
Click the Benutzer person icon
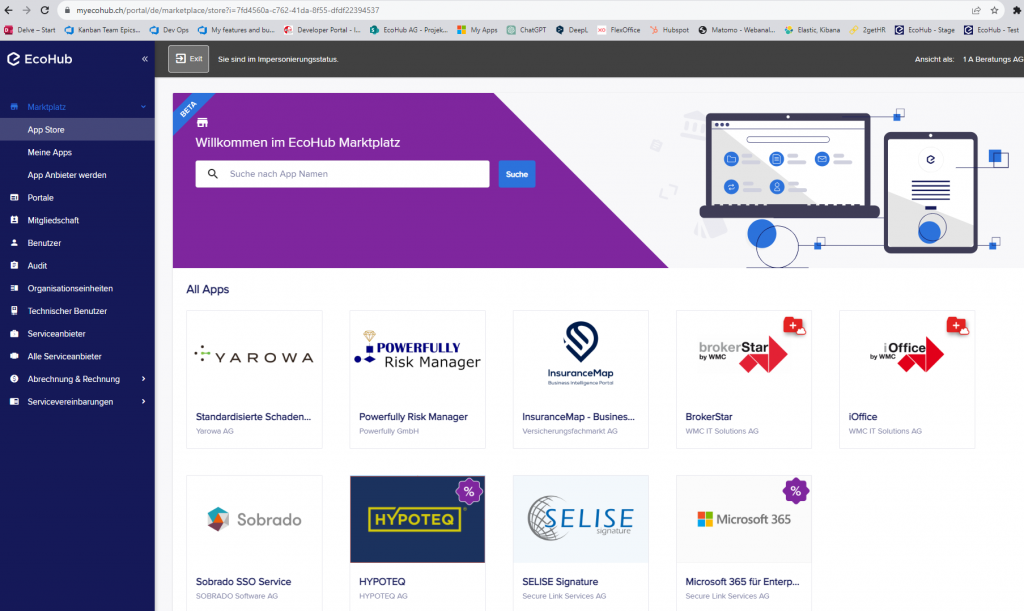[x=14, y=243]
